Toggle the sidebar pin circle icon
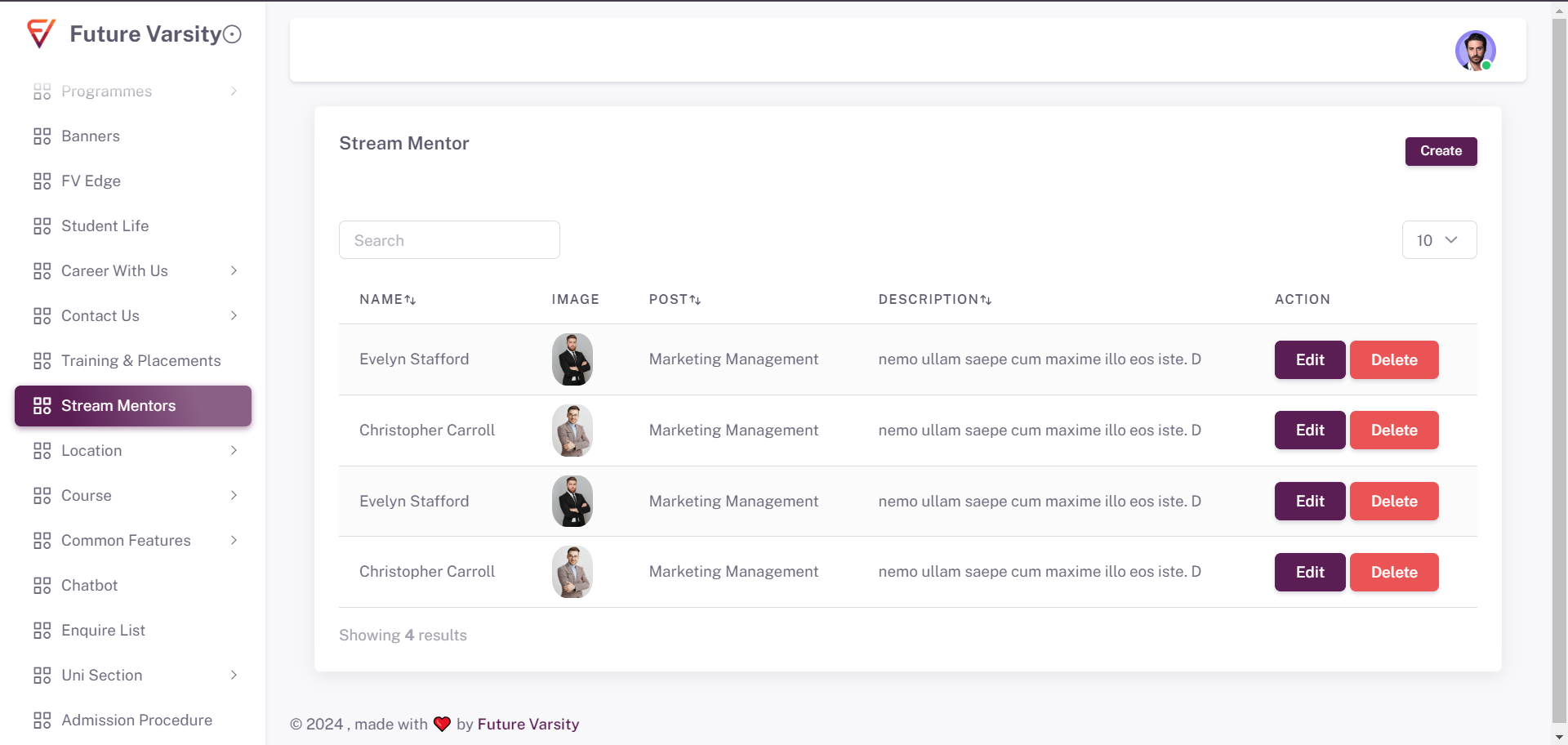Viewport: 1568px width, 745px height. click(232, 34)
